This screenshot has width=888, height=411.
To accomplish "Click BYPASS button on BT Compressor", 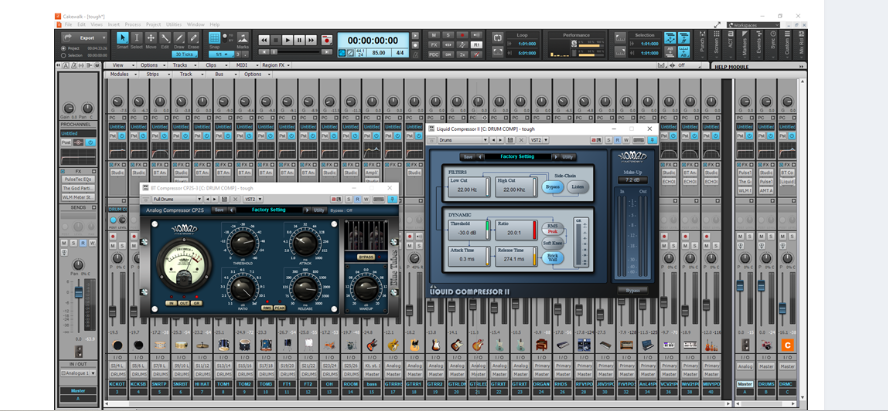I will pyautogui.click(x=366, y=257).
